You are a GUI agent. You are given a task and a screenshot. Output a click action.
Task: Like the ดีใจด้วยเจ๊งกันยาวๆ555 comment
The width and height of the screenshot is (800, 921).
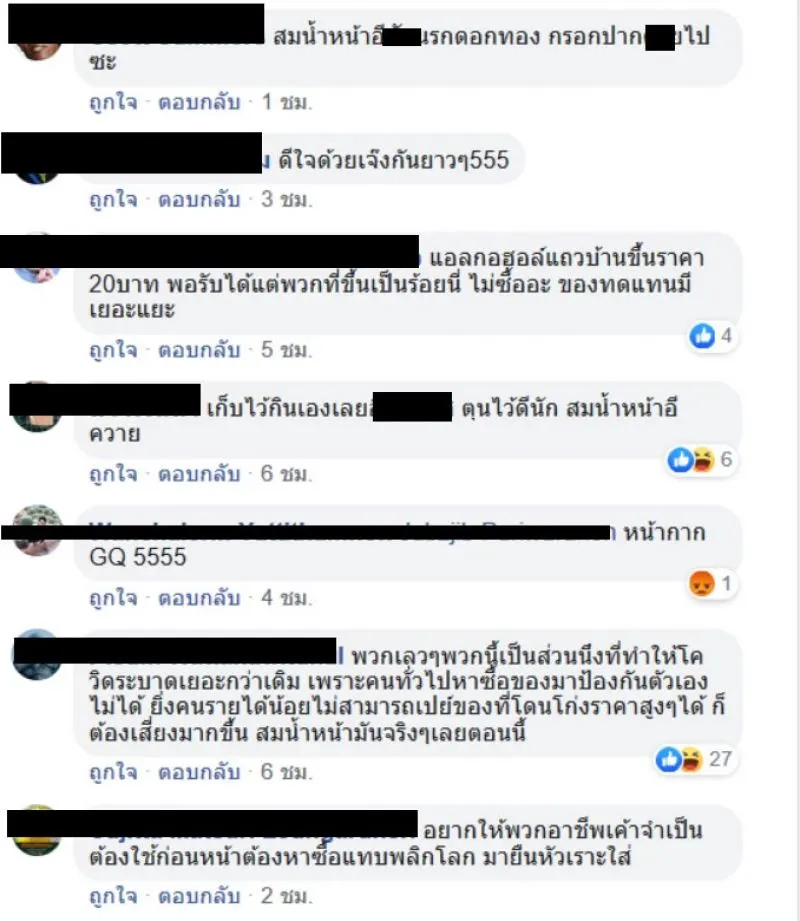click(113, 200)
